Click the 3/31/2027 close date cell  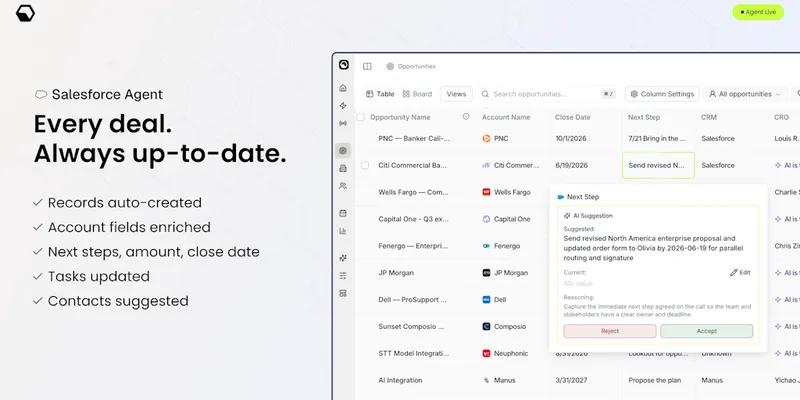click(571, 380)
